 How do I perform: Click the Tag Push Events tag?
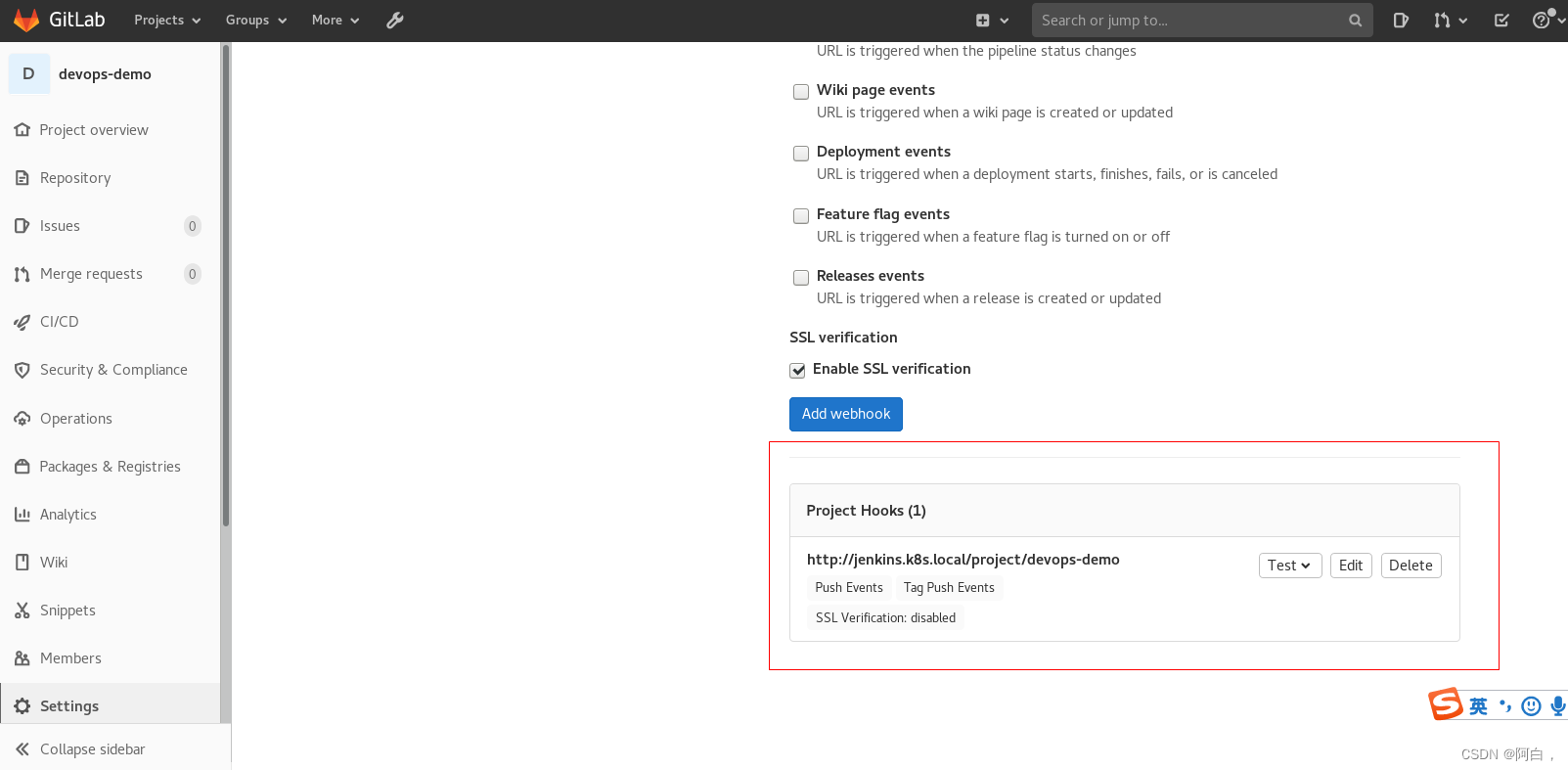(x=949, y=588)
